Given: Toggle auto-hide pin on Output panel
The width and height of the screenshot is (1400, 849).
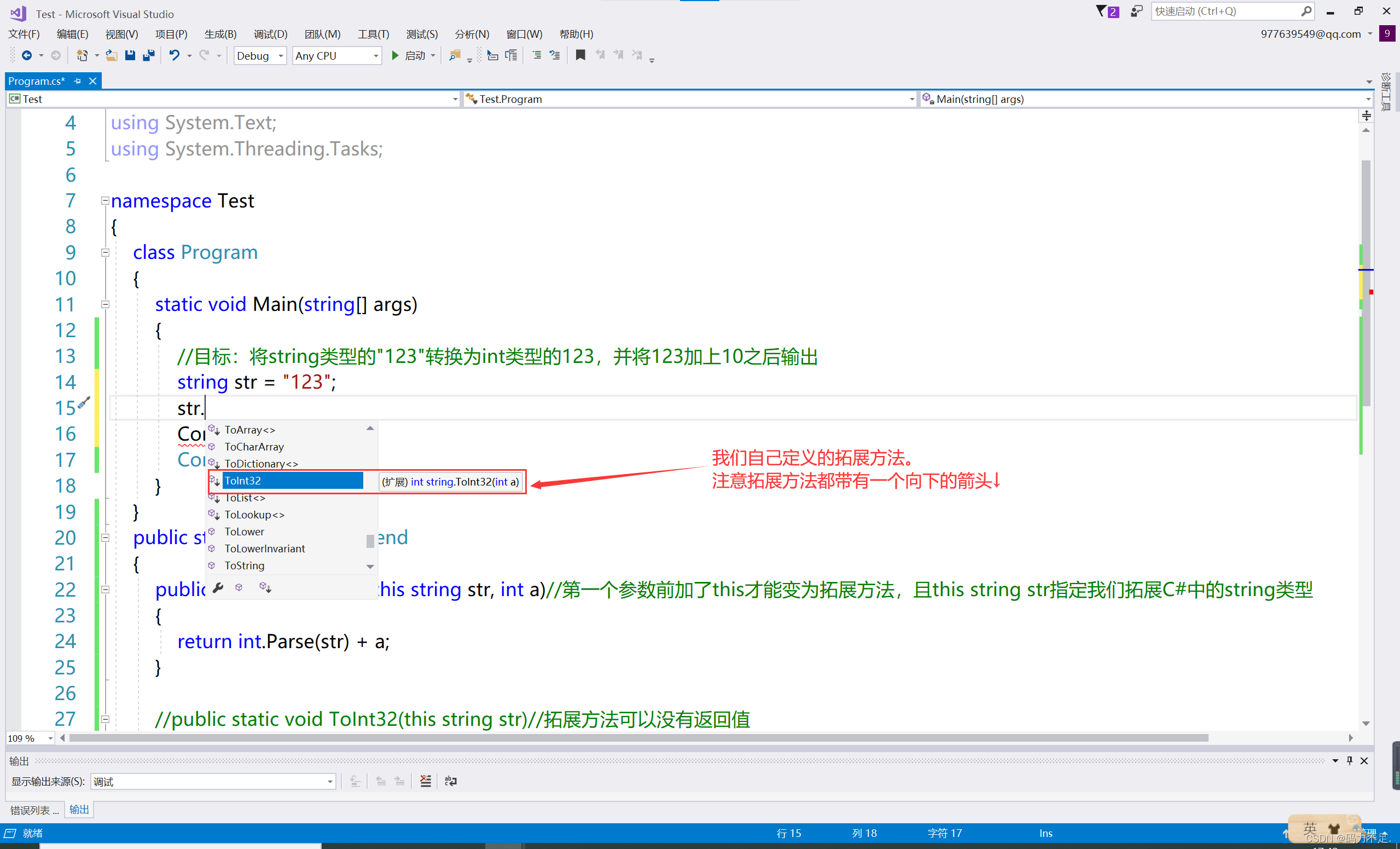Looking at the screenshot, I should pyautogui.click(x=1350, y=760).
